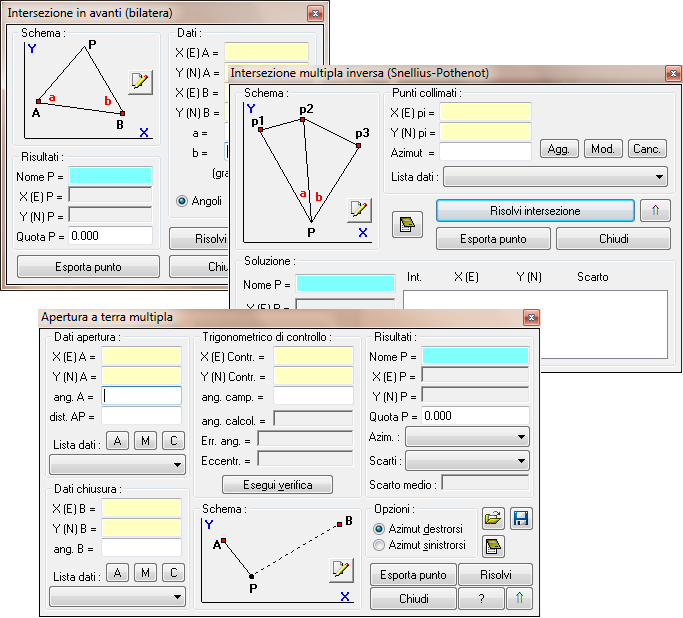Click the edit schema pencil icon in Intersezione in avanti
683x618 pixels.
click(141, 82)
